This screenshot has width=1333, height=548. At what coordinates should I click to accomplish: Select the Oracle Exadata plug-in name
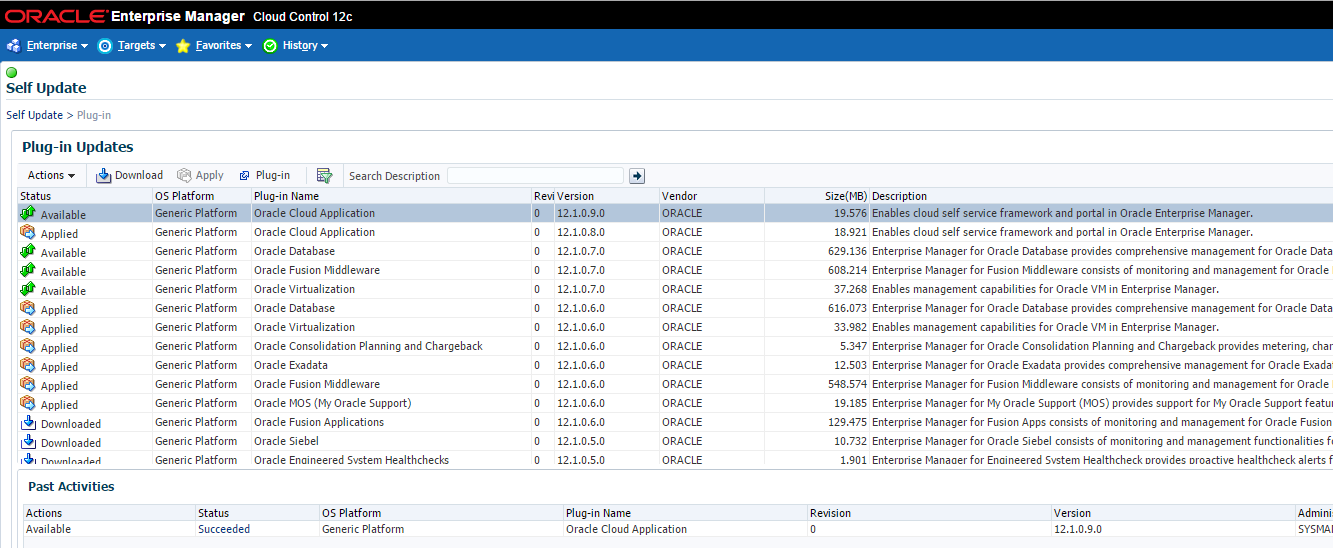pyautogui.click(x=291, y=365)
